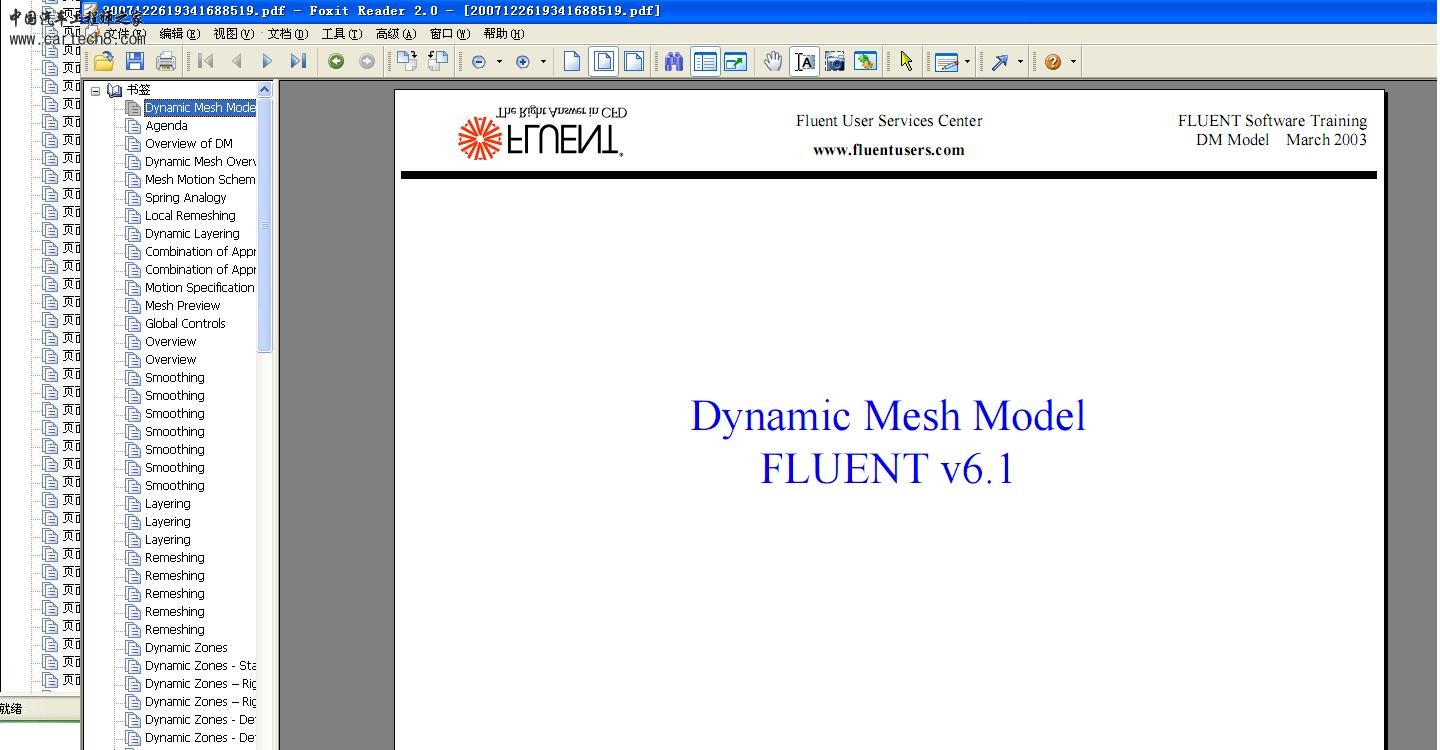The width and height of the screenshot is (1440, 750).
Task: Save the document using the floppy disk icon
Action: click(135, 62)
